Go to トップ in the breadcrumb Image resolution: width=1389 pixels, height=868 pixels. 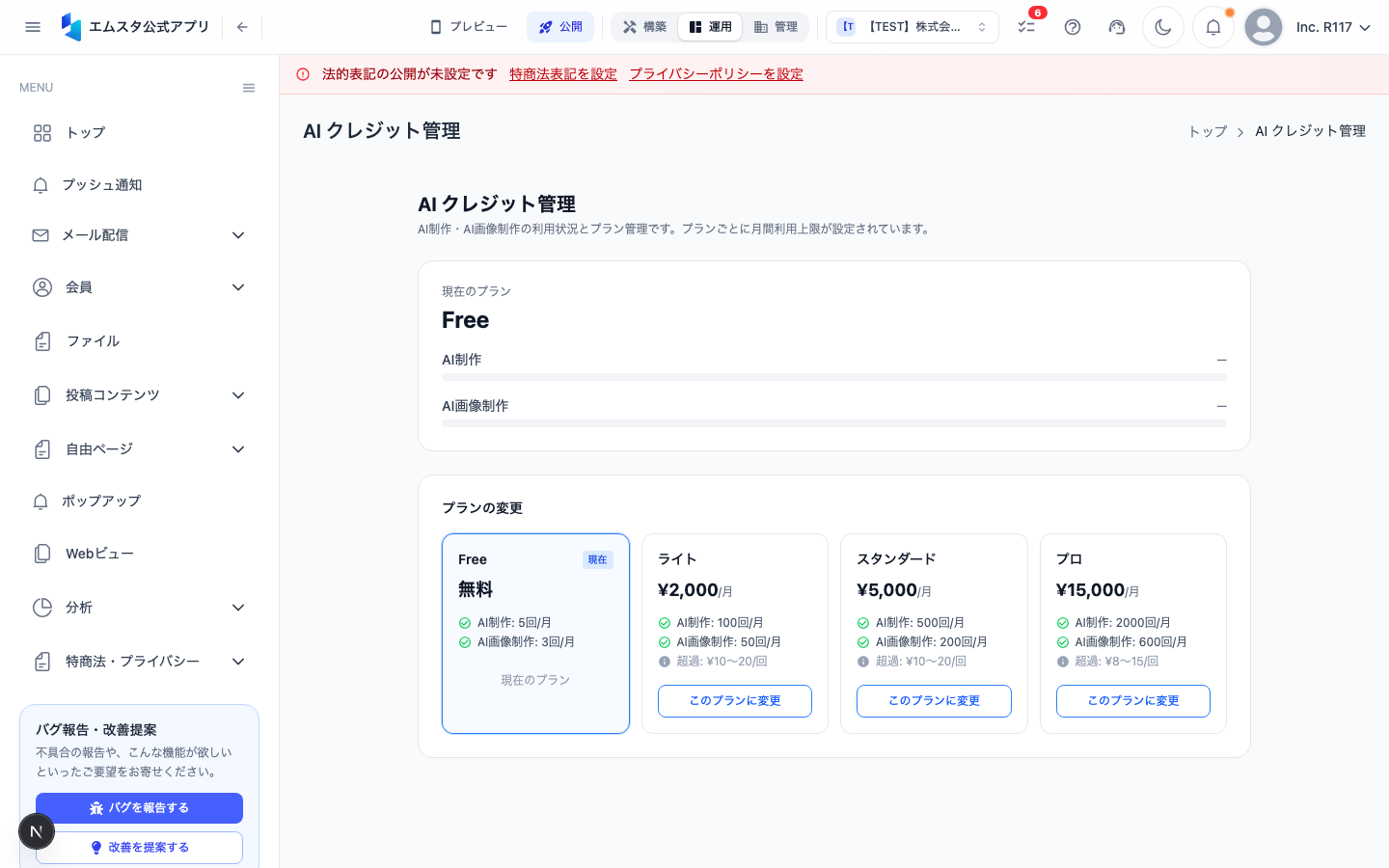[1208, 132]
